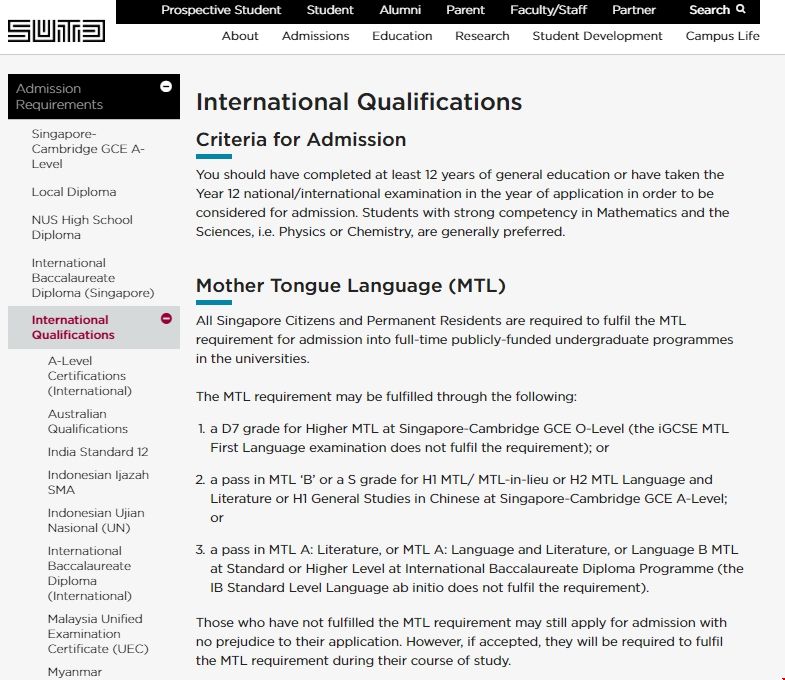Click the SUTD logo
This screenshot has height=680, width=785.
(x=56, y=31)
